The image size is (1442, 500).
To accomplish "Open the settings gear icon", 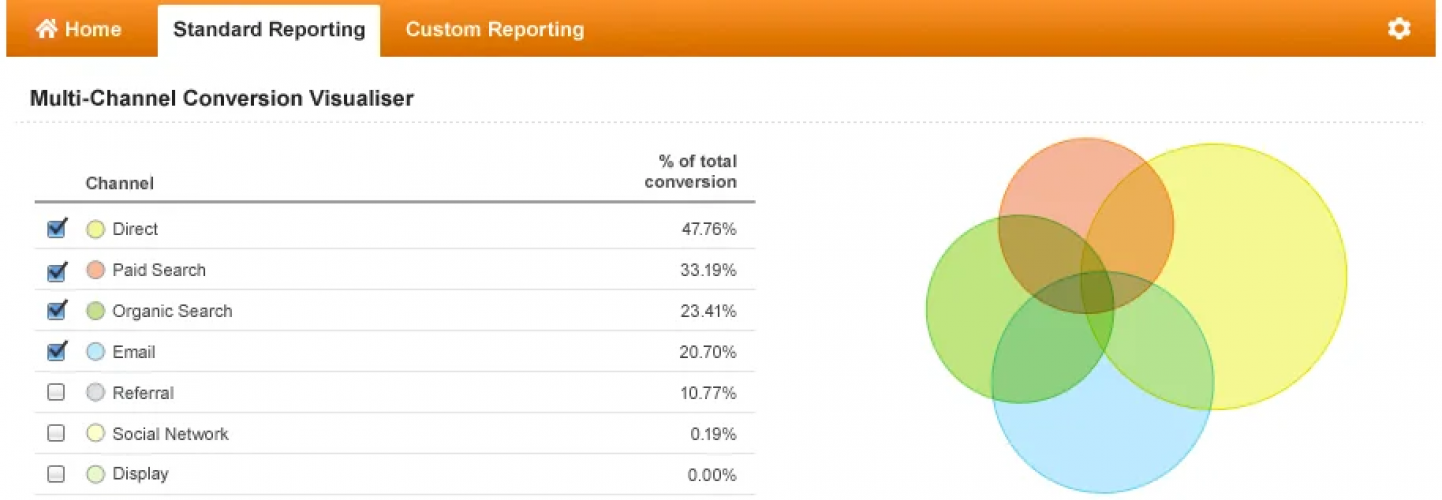I will pos(1399,29).
